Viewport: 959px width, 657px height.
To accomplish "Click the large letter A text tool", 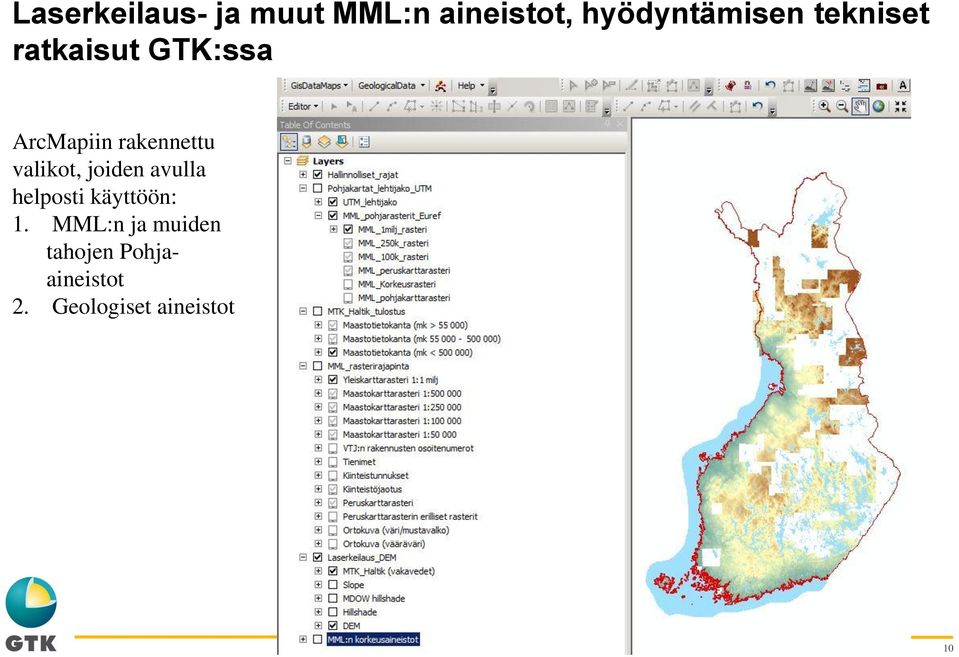I will [x=903, y=86].
